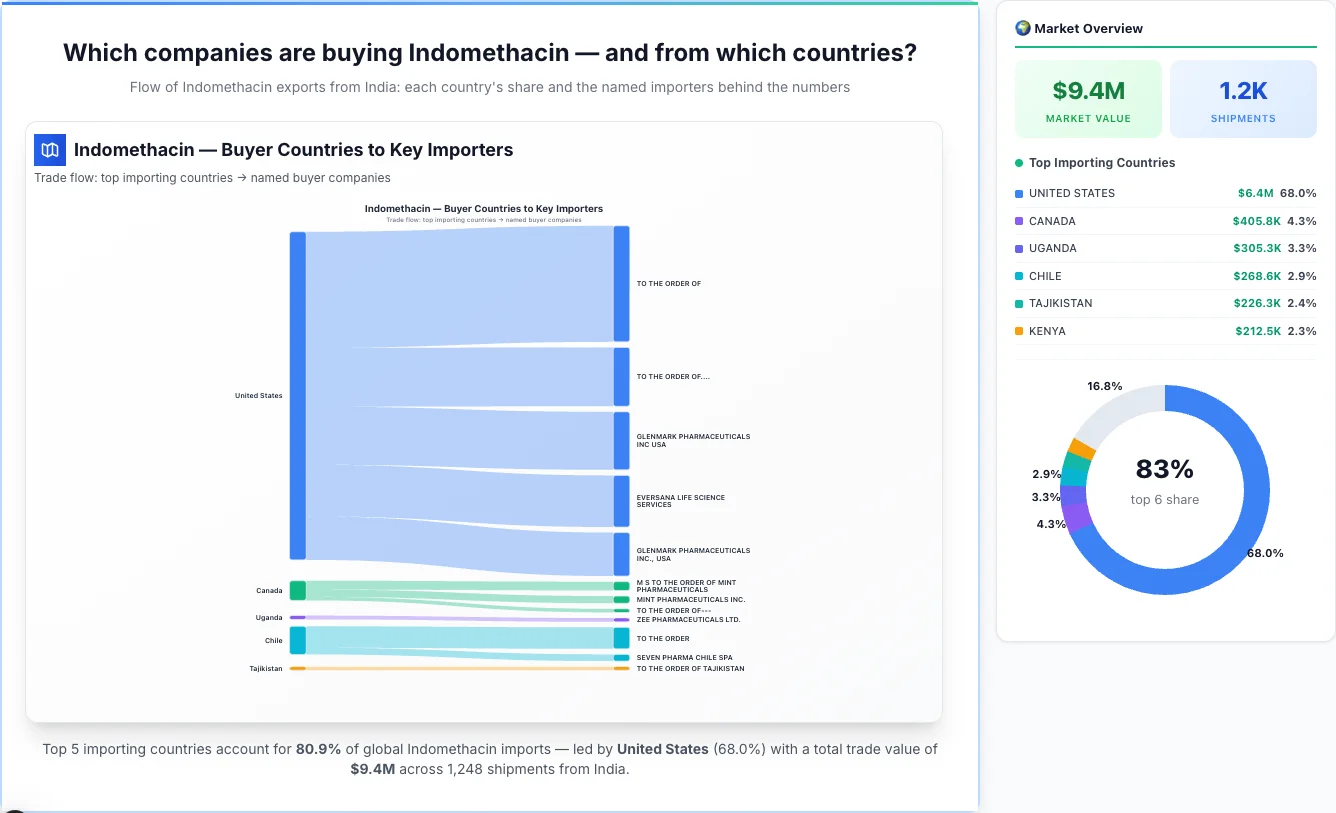Viewport: 1336px width, 813px height.
Task: Click the United States node in the Sankey diagram
Action: [295, 395]
